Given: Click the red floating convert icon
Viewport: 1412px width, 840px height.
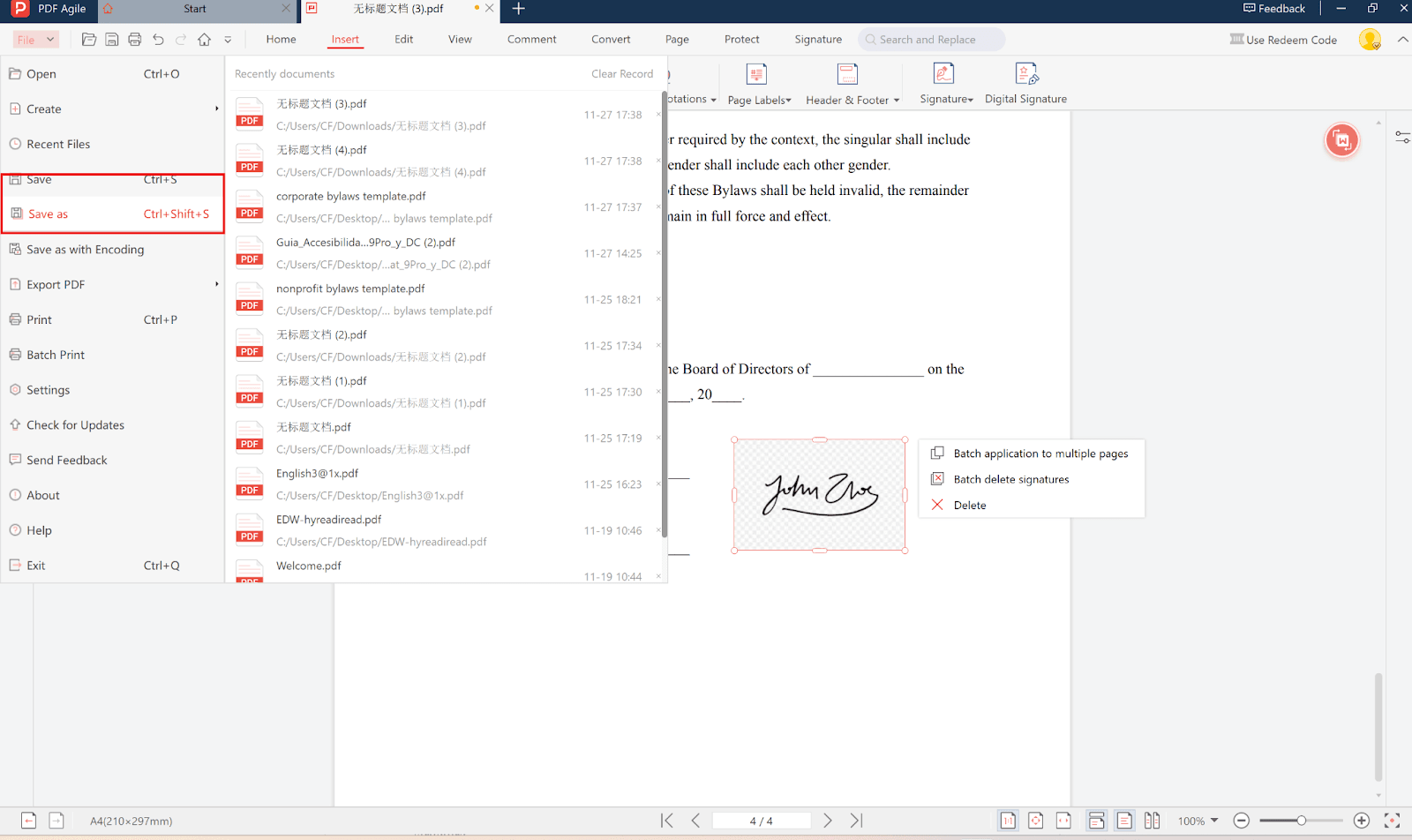Looking at the screenshot, I should coord(1341,140).
